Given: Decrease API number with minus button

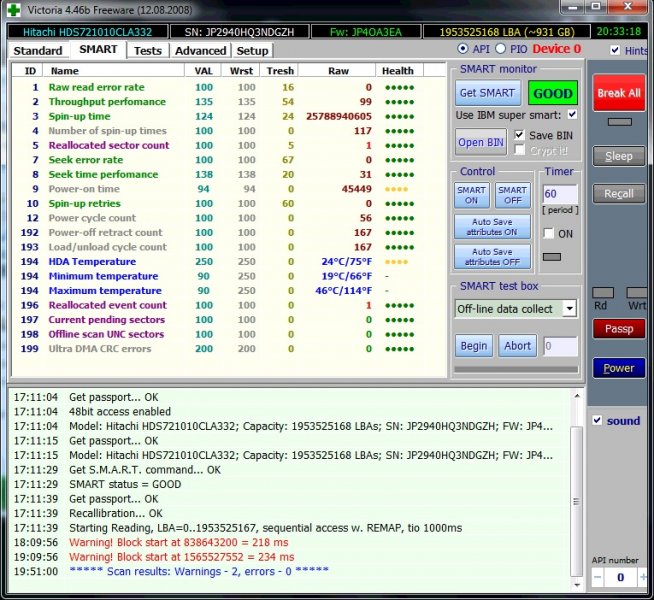Looking at the screenshot, I should pyautogui.click(x=598, y=577).
